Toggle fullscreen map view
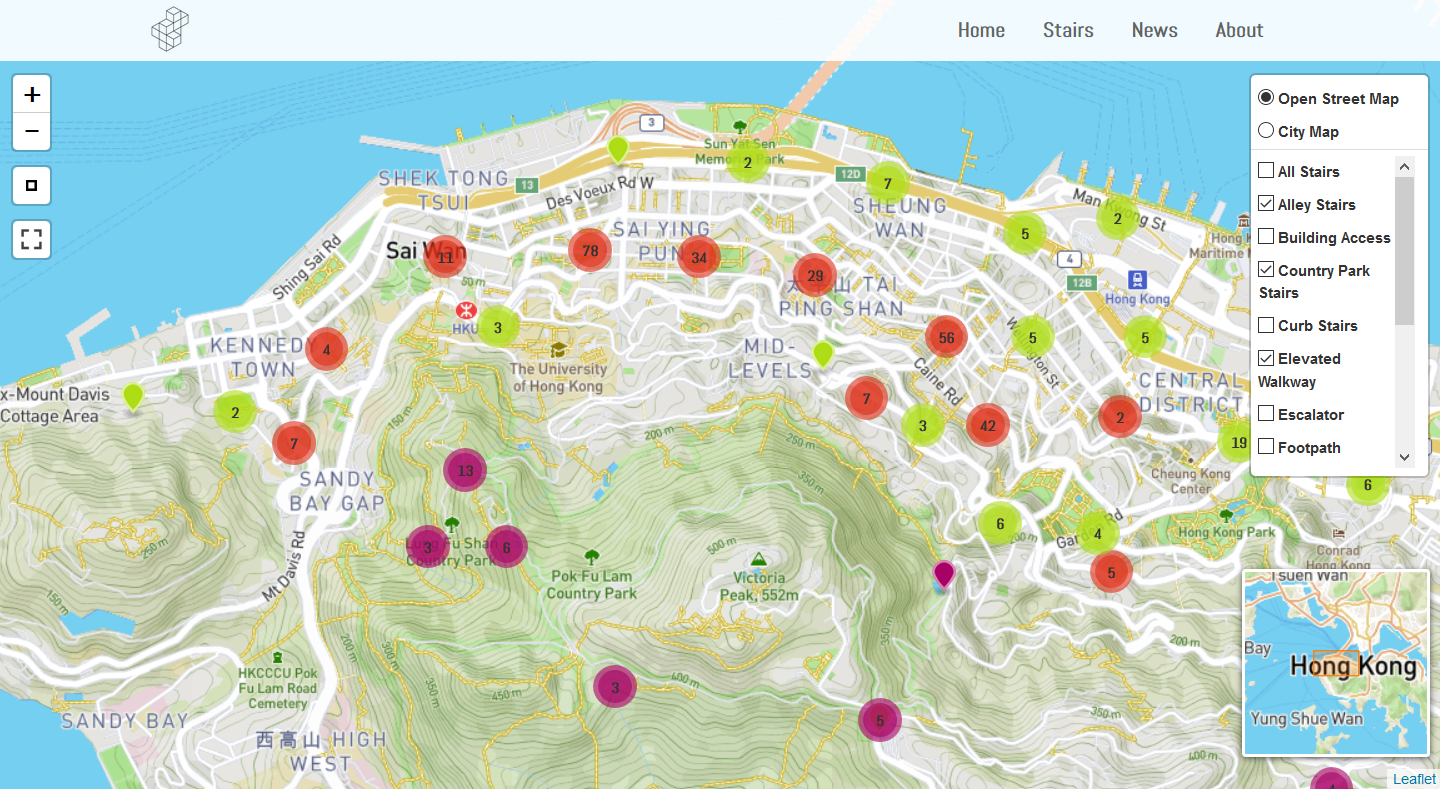1440x789 pixels. [32, 239]
